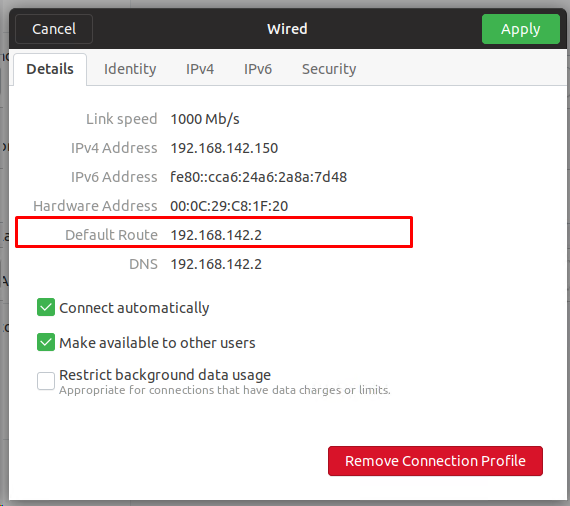The image size is (570, 506).
Task: Click the IP value in the DNS row
Action: click(216, 264)
